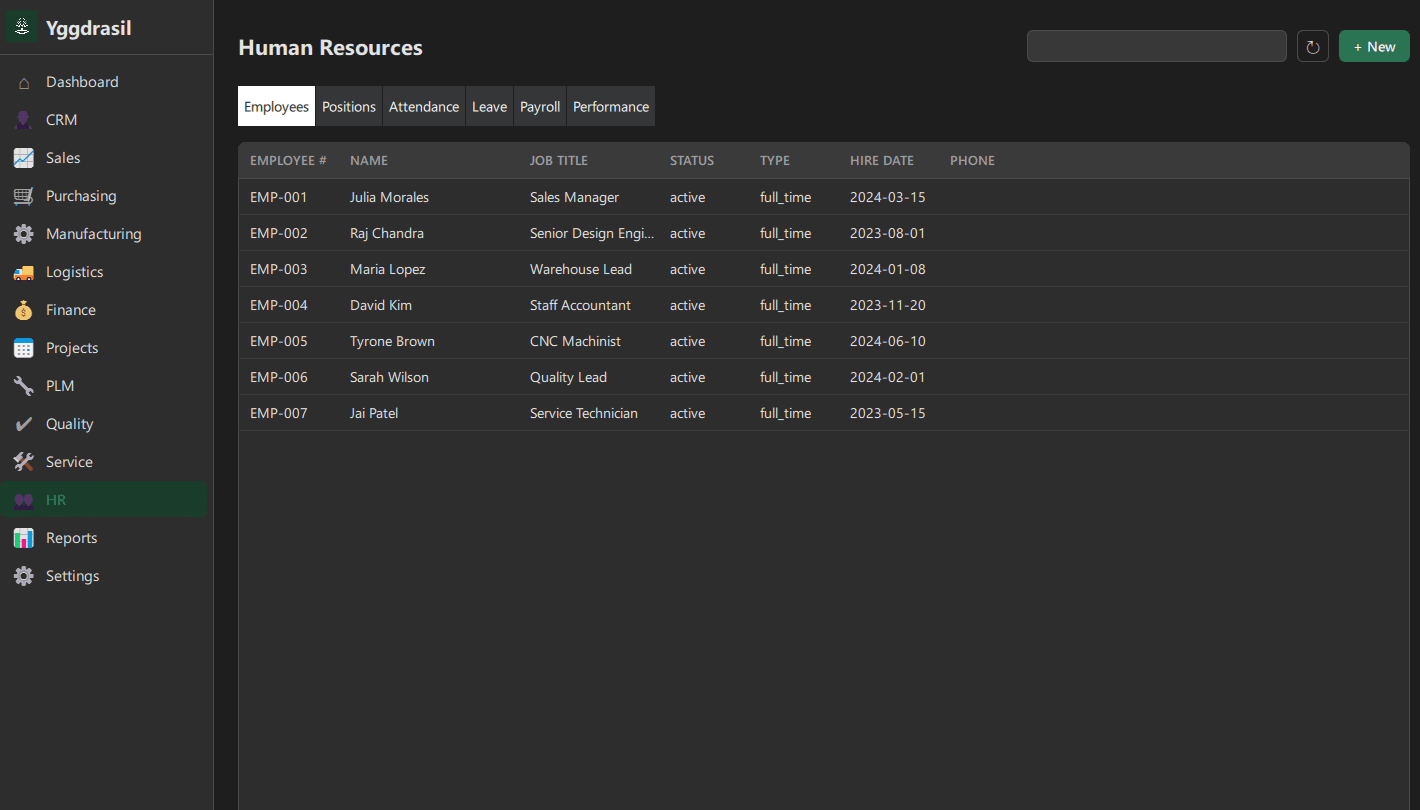The height and width of the screenshot is (810, 1420).
Task: Switch to the Performance tab
Action: (x=610, y=106)
